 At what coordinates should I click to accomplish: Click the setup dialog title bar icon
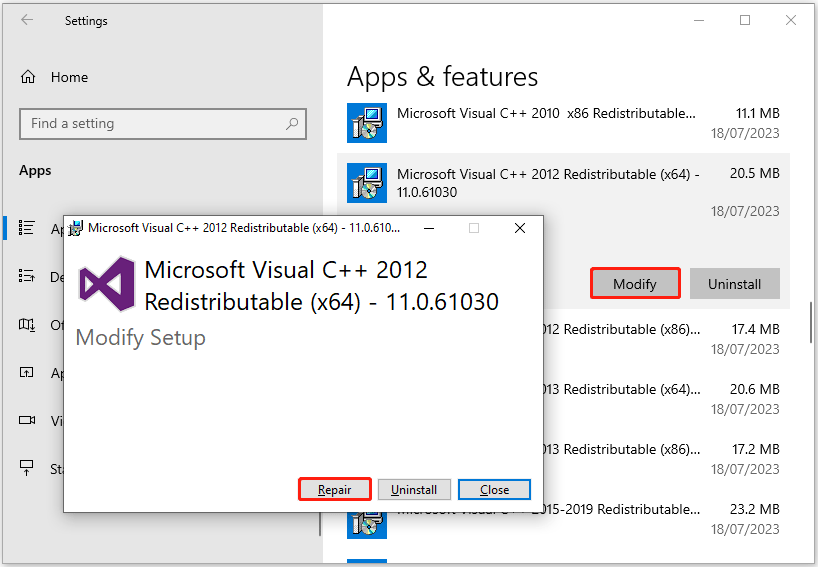(76, 228)
